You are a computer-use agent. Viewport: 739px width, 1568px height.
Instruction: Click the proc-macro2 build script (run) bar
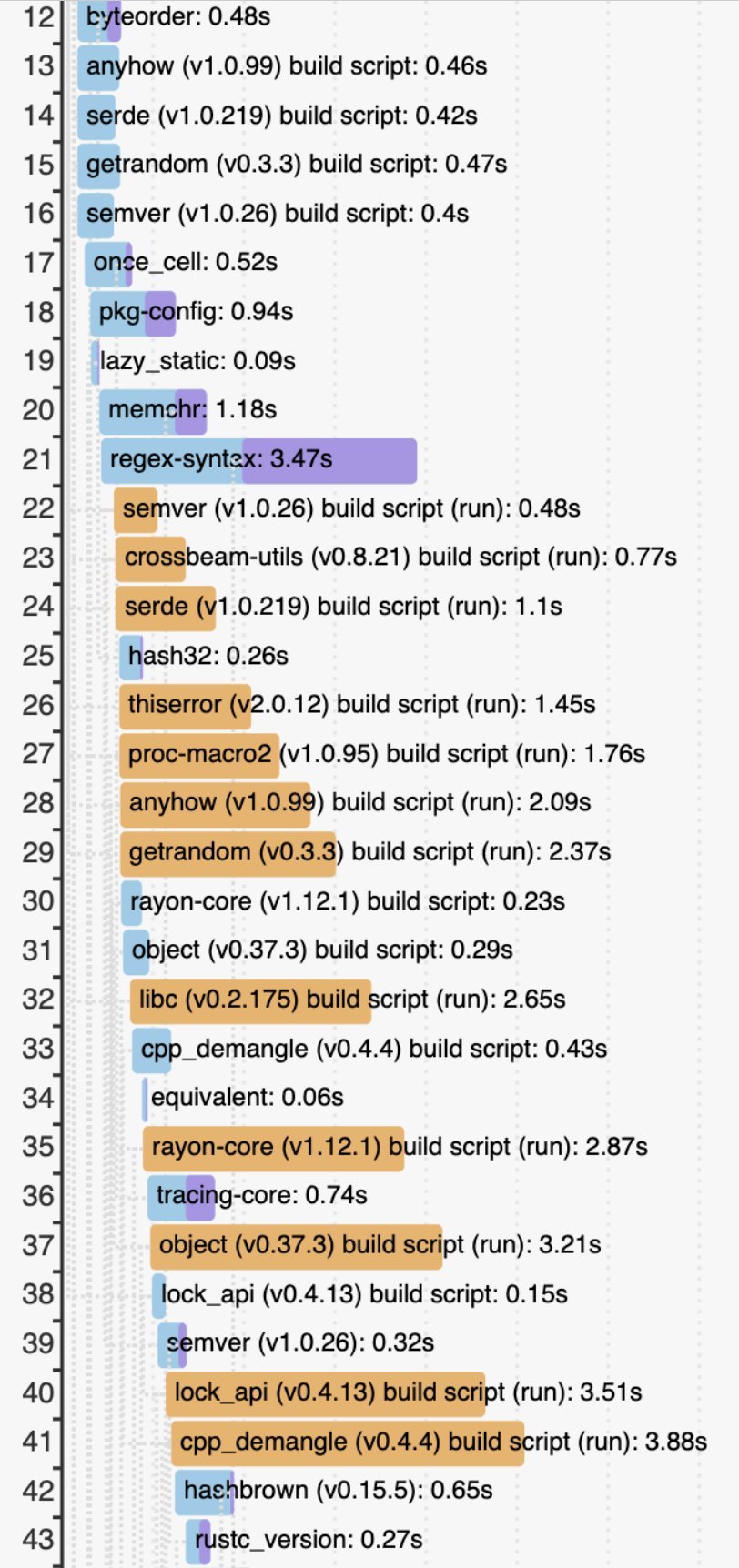point(198,754)
